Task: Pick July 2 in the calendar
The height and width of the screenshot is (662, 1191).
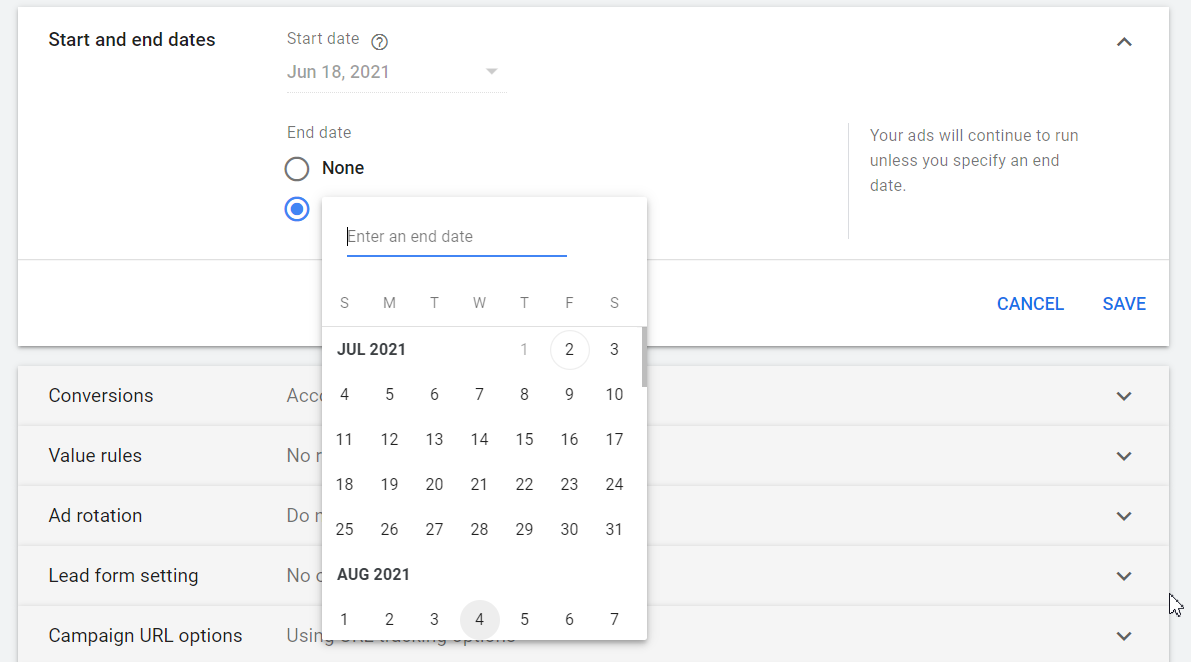Action: (569, 350)
